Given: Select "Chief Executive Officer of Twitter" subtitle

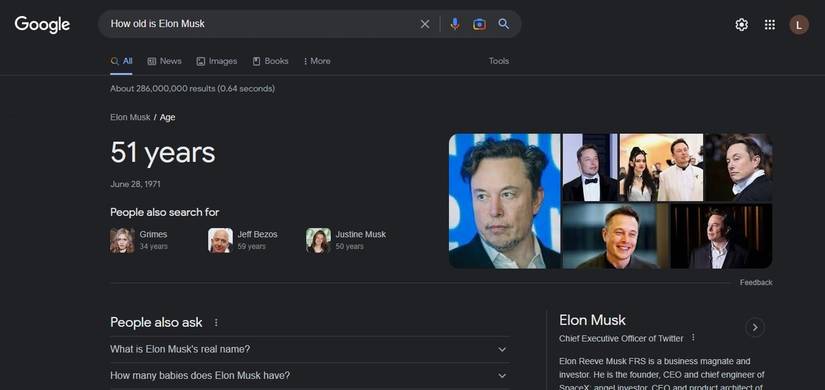Looking at the screenshot, I should tap(621, 338).
